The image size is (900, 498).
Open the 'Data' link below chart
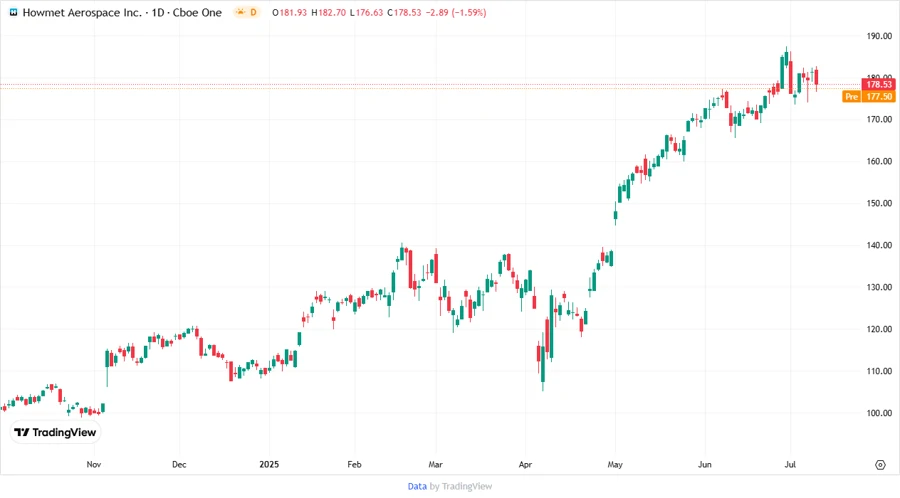click(x=417, y=487)
